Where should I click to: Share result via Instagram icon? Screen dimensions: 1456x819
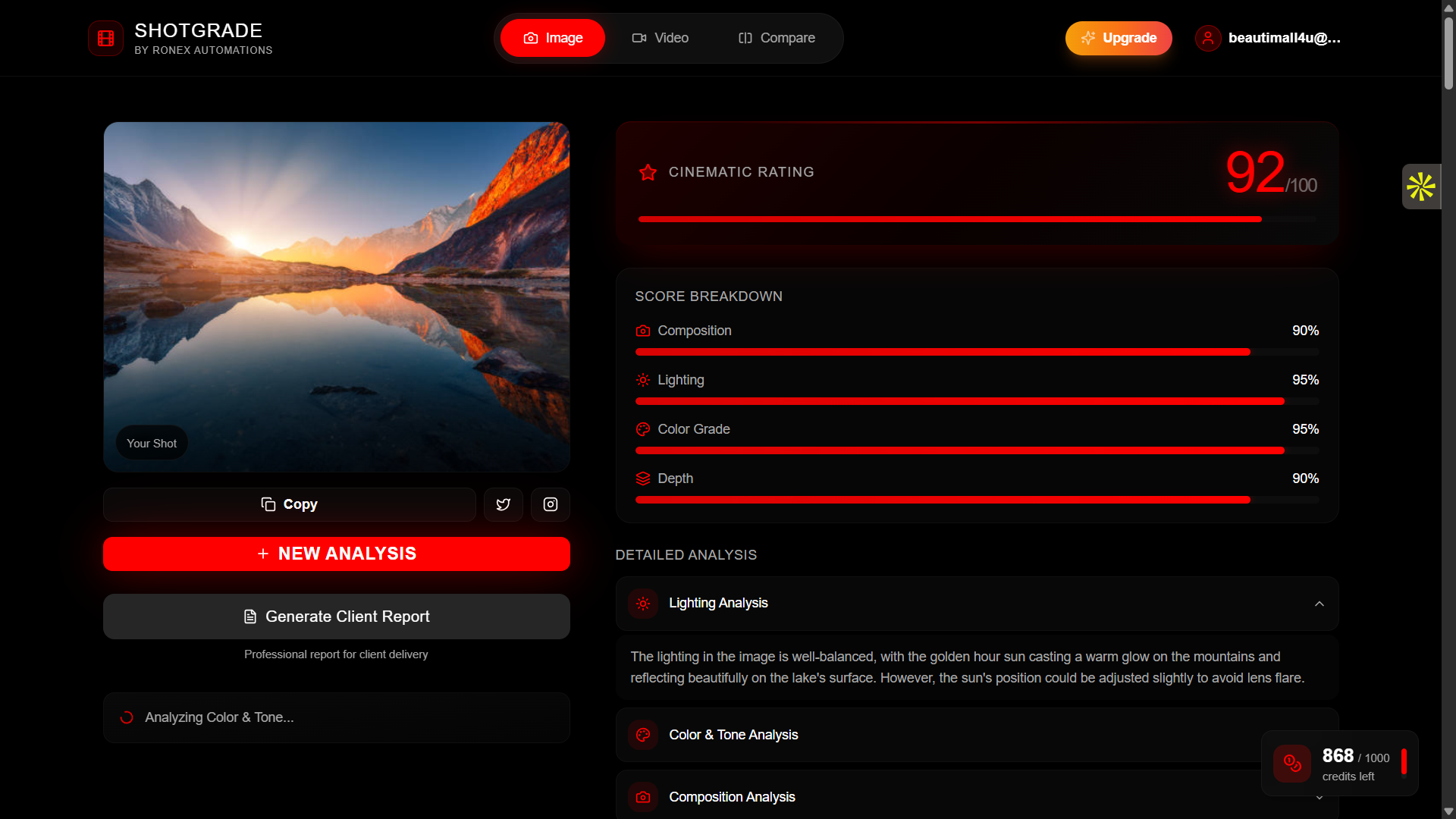tap(550, 504)
